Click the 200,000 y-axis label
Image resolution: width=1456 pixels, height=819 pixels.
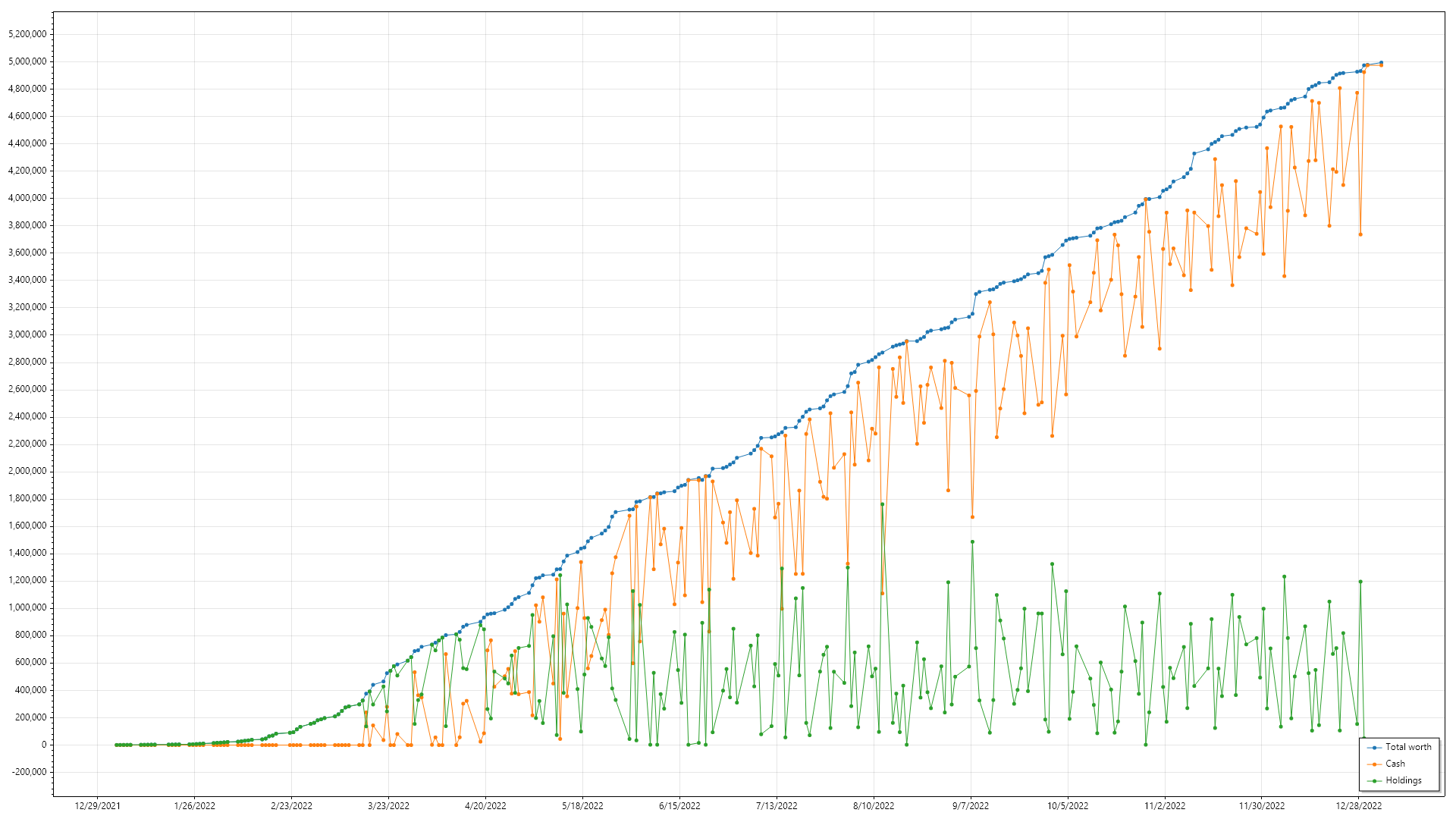[31, 717]
